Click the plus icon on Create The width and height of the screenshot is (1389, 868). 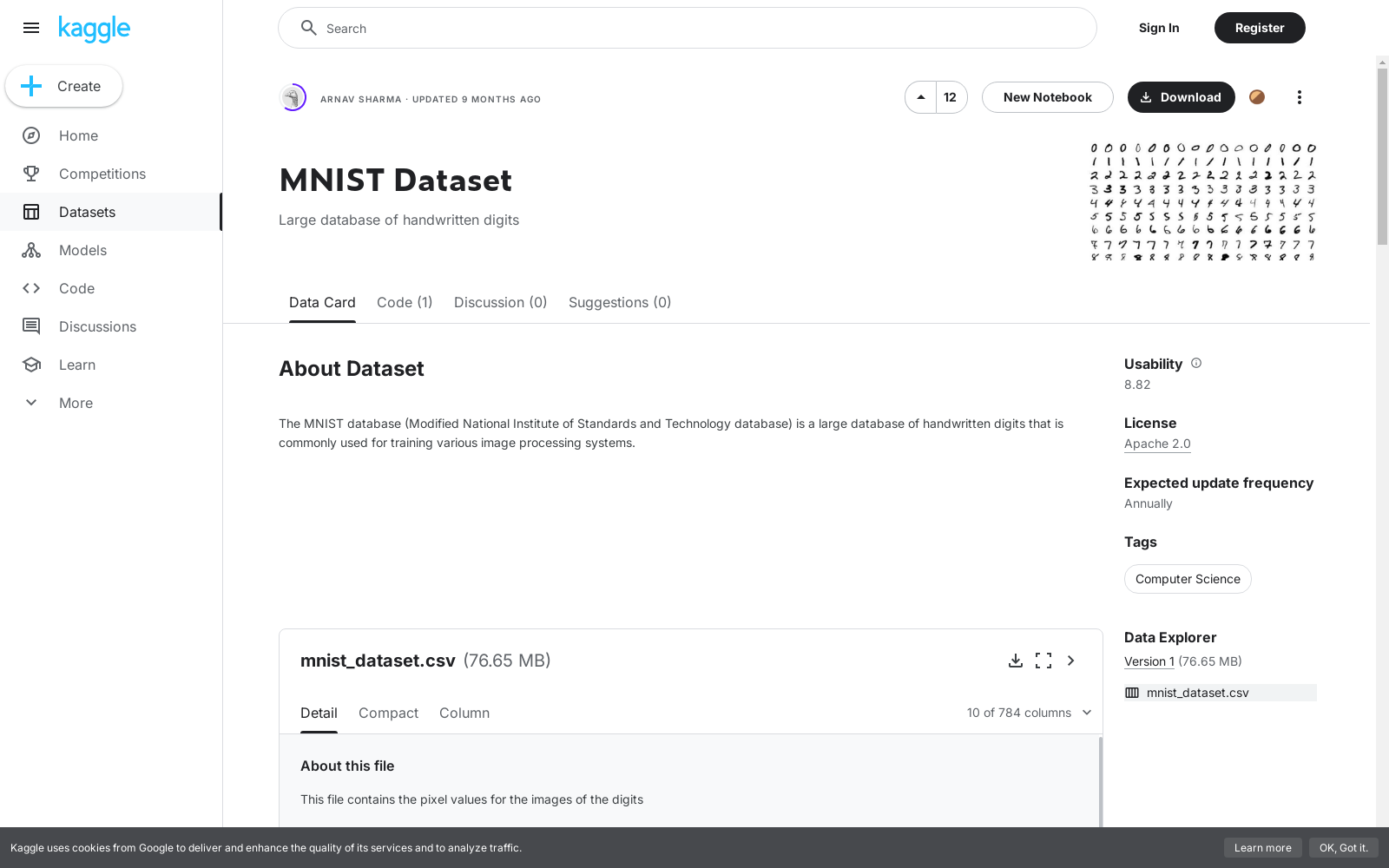pos(31,86)
